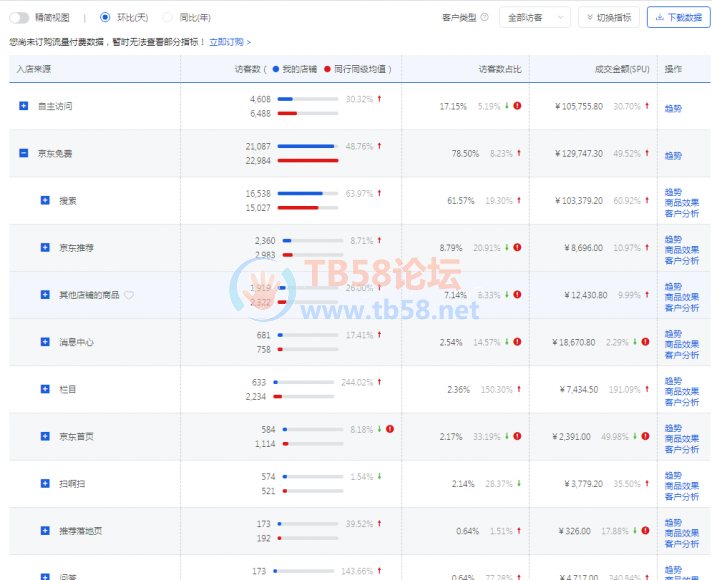Collapse the 京东免费 source row
The width and height of the screenshot is (712, 580).
(x=24, y=153)
